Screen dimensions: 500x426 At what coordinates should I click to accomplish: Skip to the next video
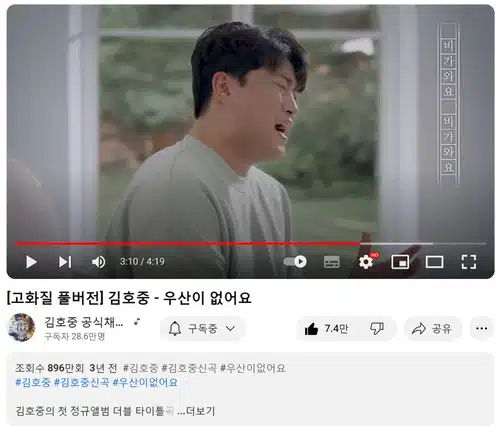[65, 262]
